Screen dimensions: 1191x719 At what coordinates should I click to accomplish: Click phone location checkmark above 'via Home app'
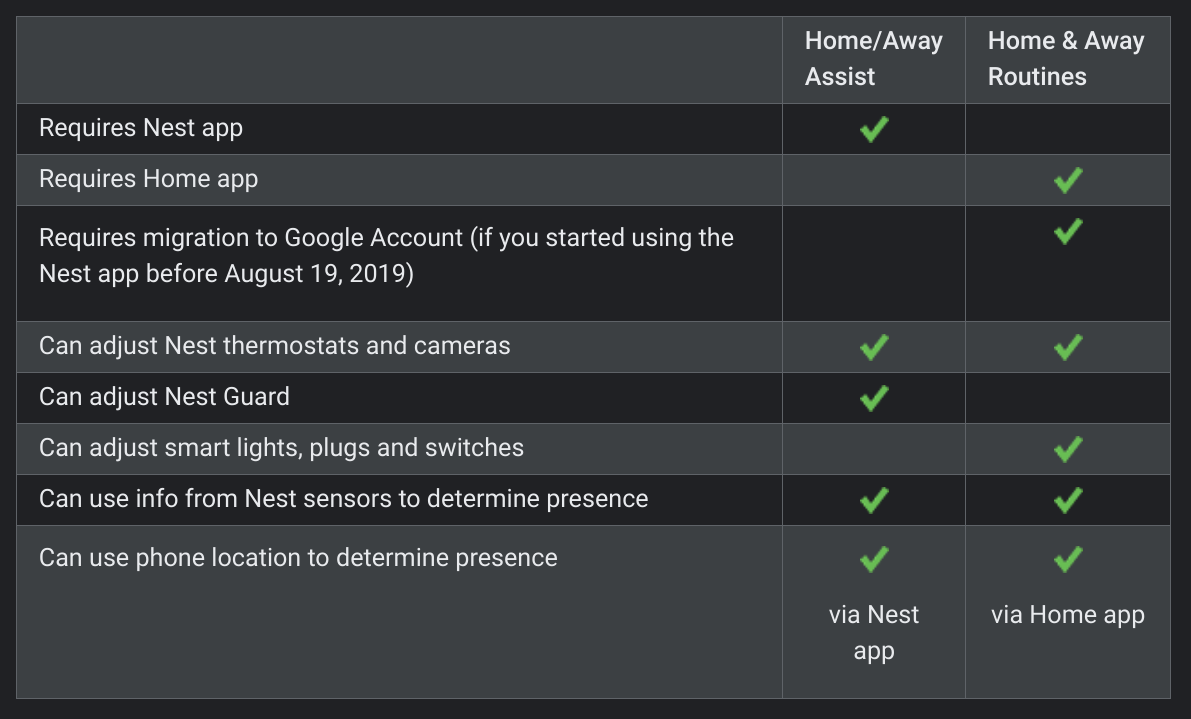(x=1068, y=559)
